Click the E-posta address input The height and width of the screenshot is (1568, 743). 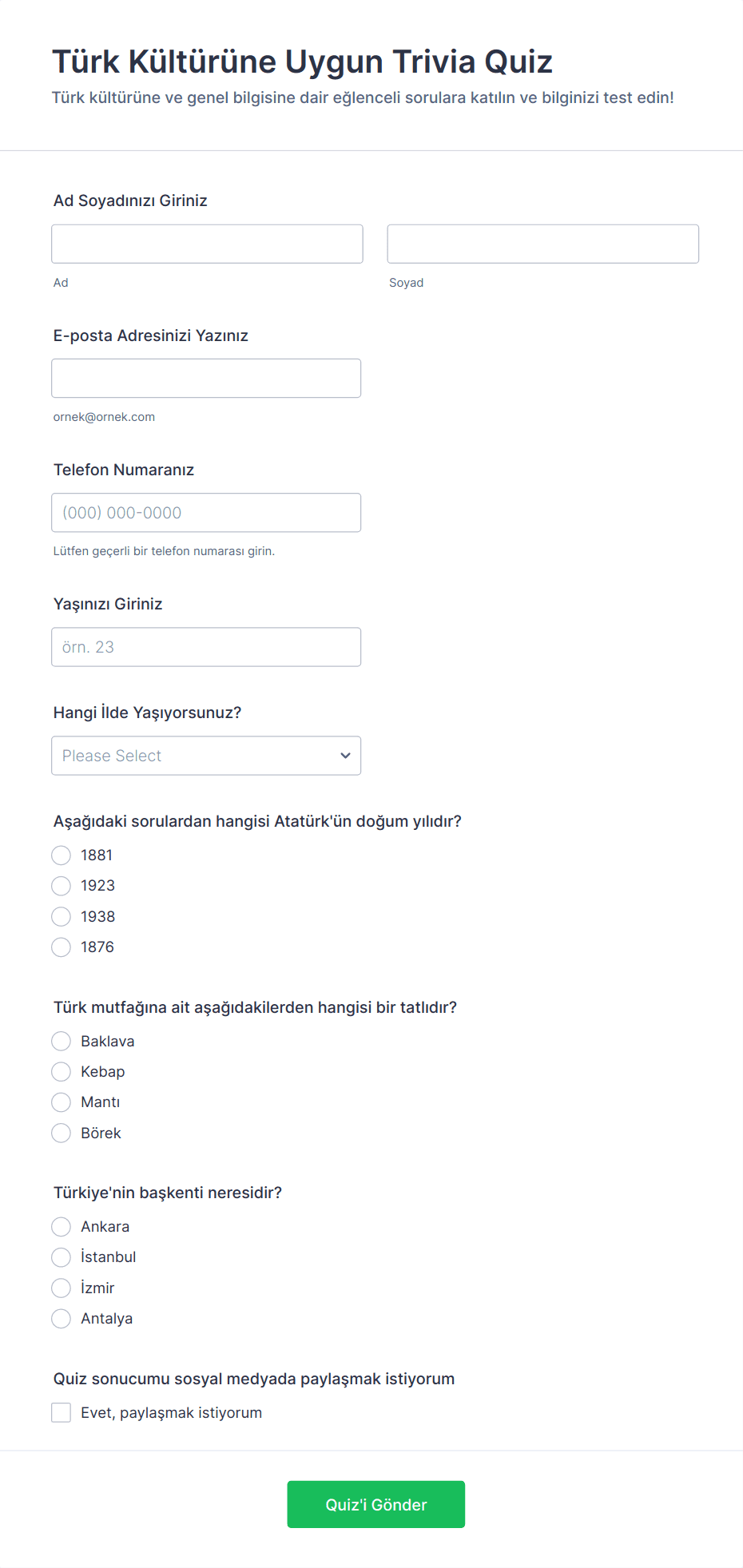click(206, 378)
